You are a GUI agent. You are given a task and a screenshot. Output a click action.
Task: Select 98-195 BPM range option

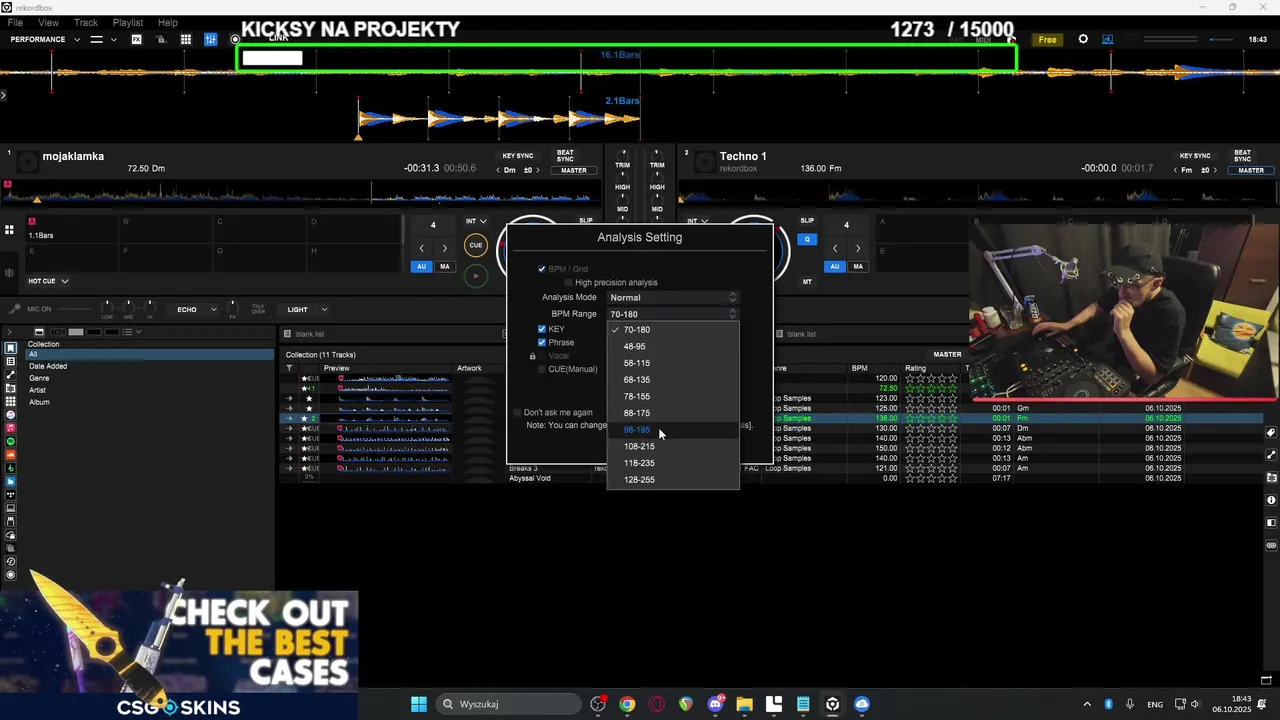[673, 430]
